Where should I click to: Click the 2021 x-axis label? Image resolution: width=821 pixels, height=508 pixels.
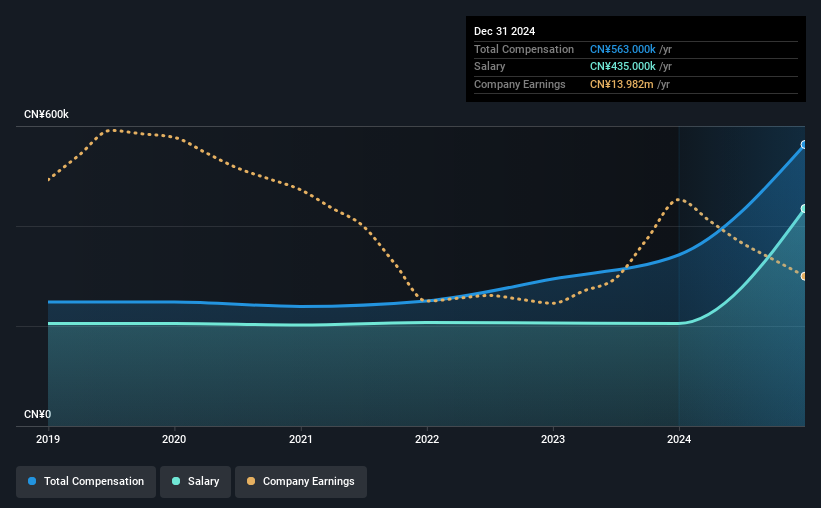click(301, 439)
